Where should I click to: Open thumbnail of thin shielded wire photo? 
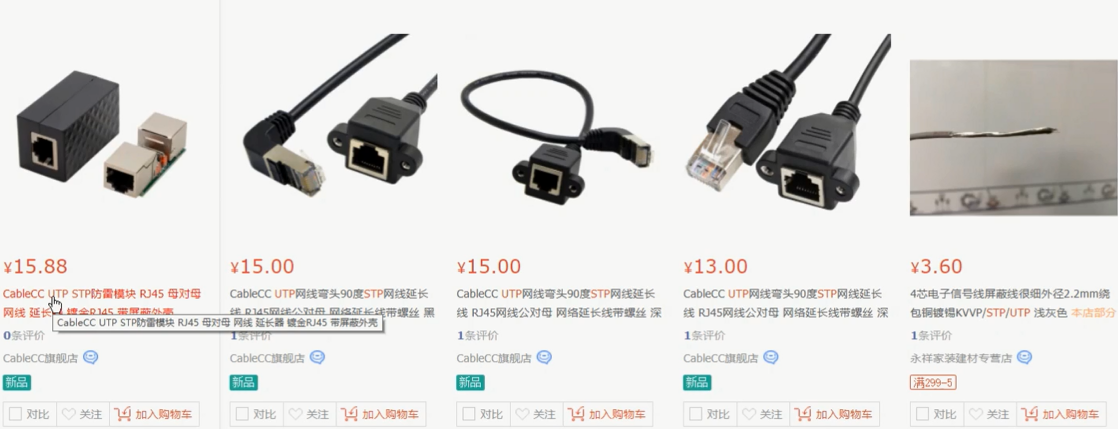click(1014, 138)
